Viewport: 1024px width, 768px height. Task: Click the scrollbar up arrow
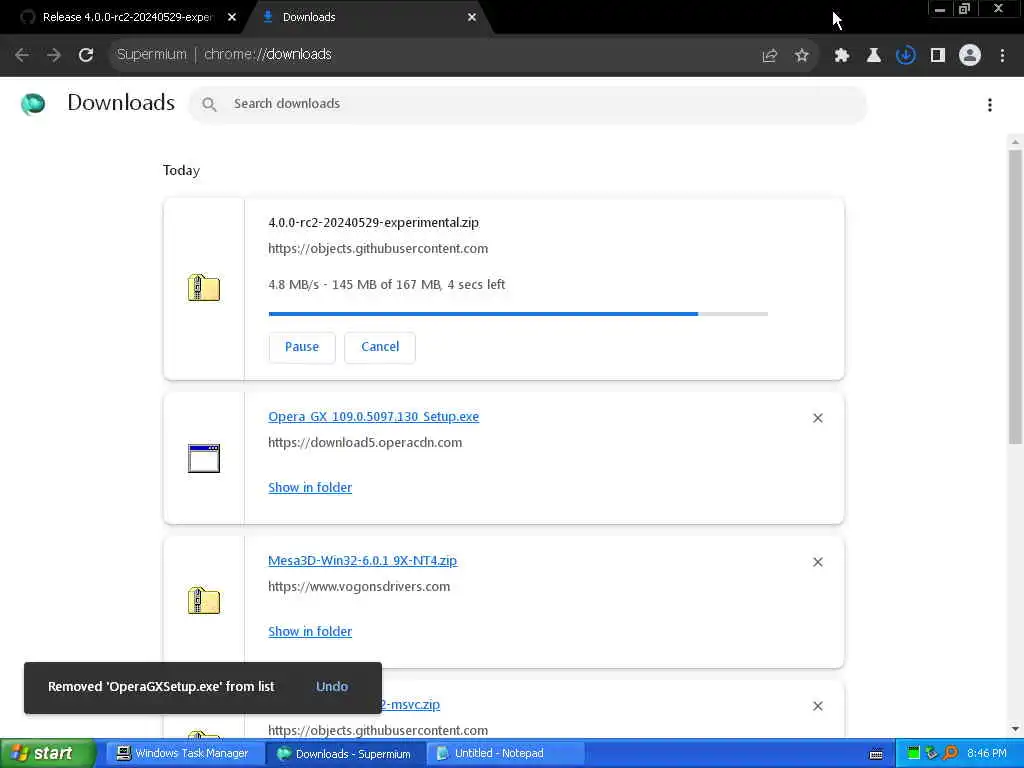pyautogui.click(x=1015, y=141)
